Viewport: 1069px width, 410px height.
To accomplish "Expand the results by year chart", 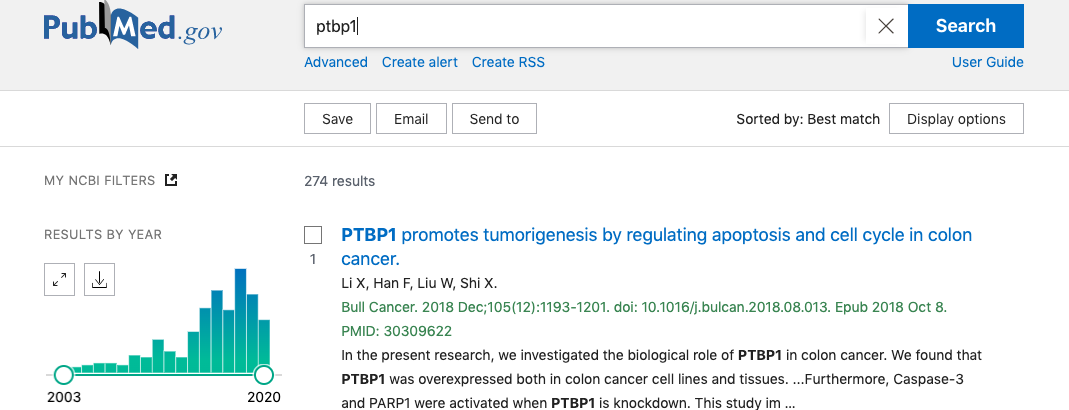I will tap(60, 281).
